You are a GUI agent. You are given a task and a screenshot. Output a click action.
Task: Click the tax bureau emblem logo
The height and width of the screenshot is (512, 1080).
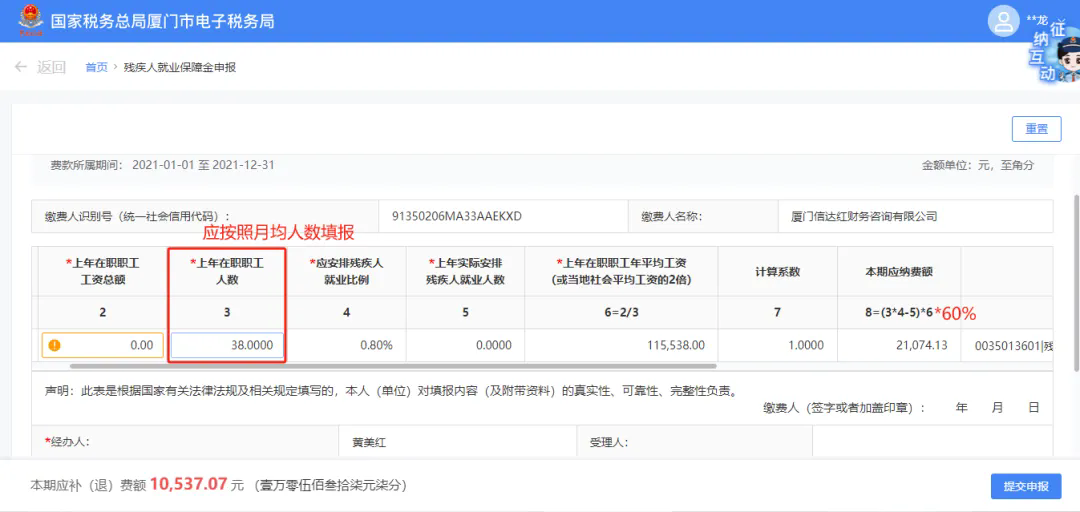click(x=30, y=21)
